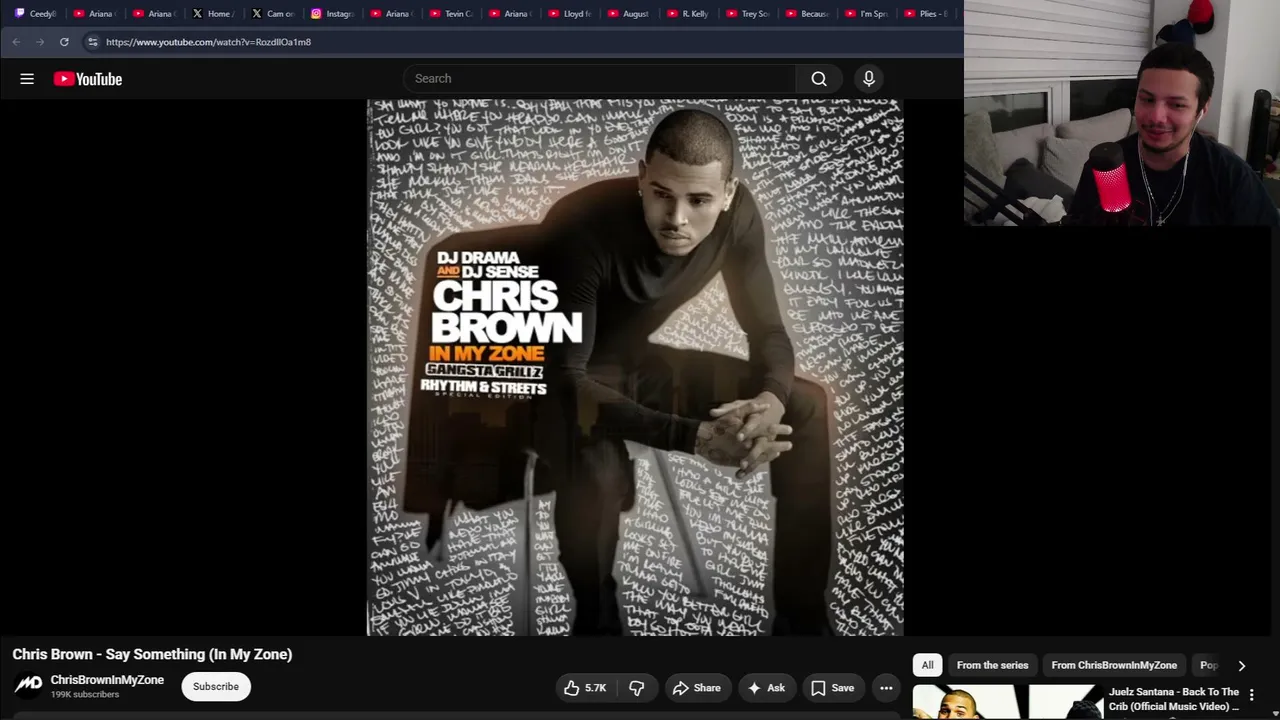
Task: Subscribe to ChrisBrownInMyZone
Action: tap(216, 687)
